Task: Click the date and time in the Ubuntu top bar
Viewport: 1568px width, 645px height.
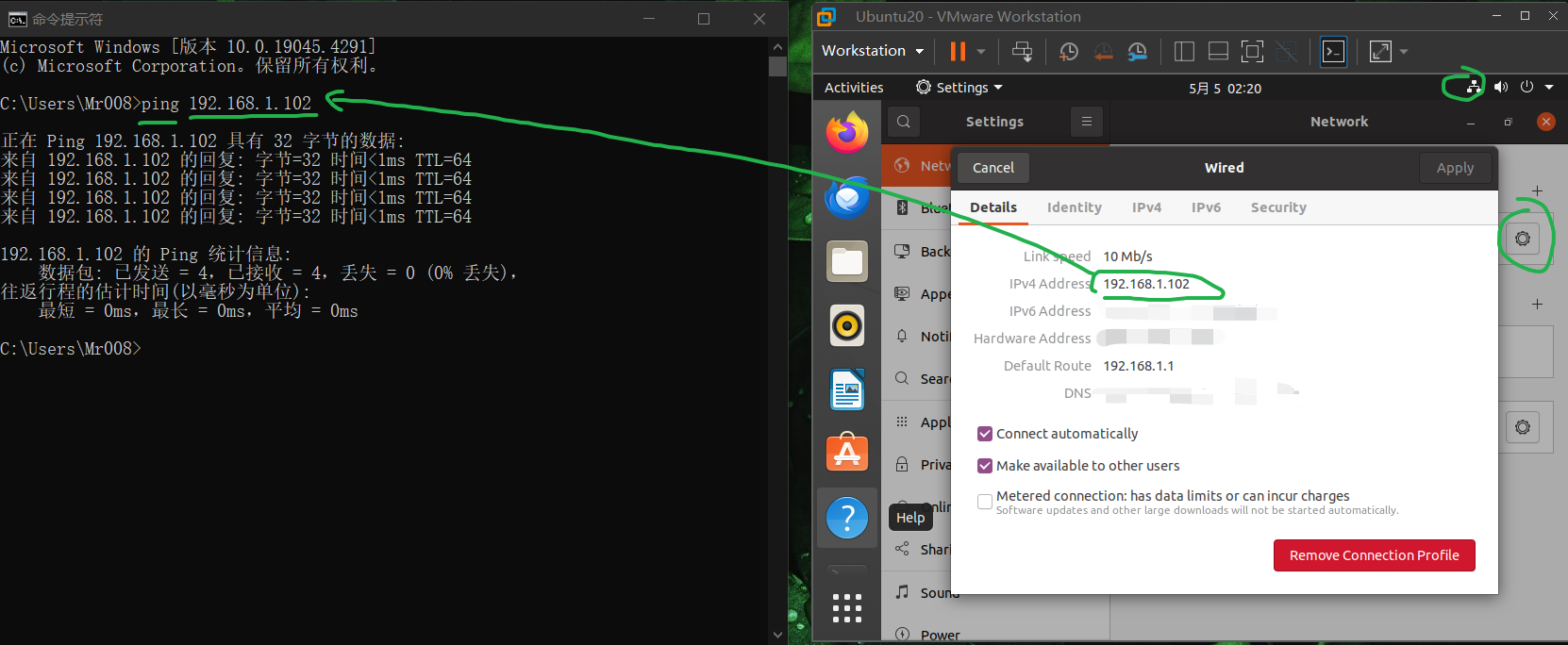Action: pos(1225,88)
